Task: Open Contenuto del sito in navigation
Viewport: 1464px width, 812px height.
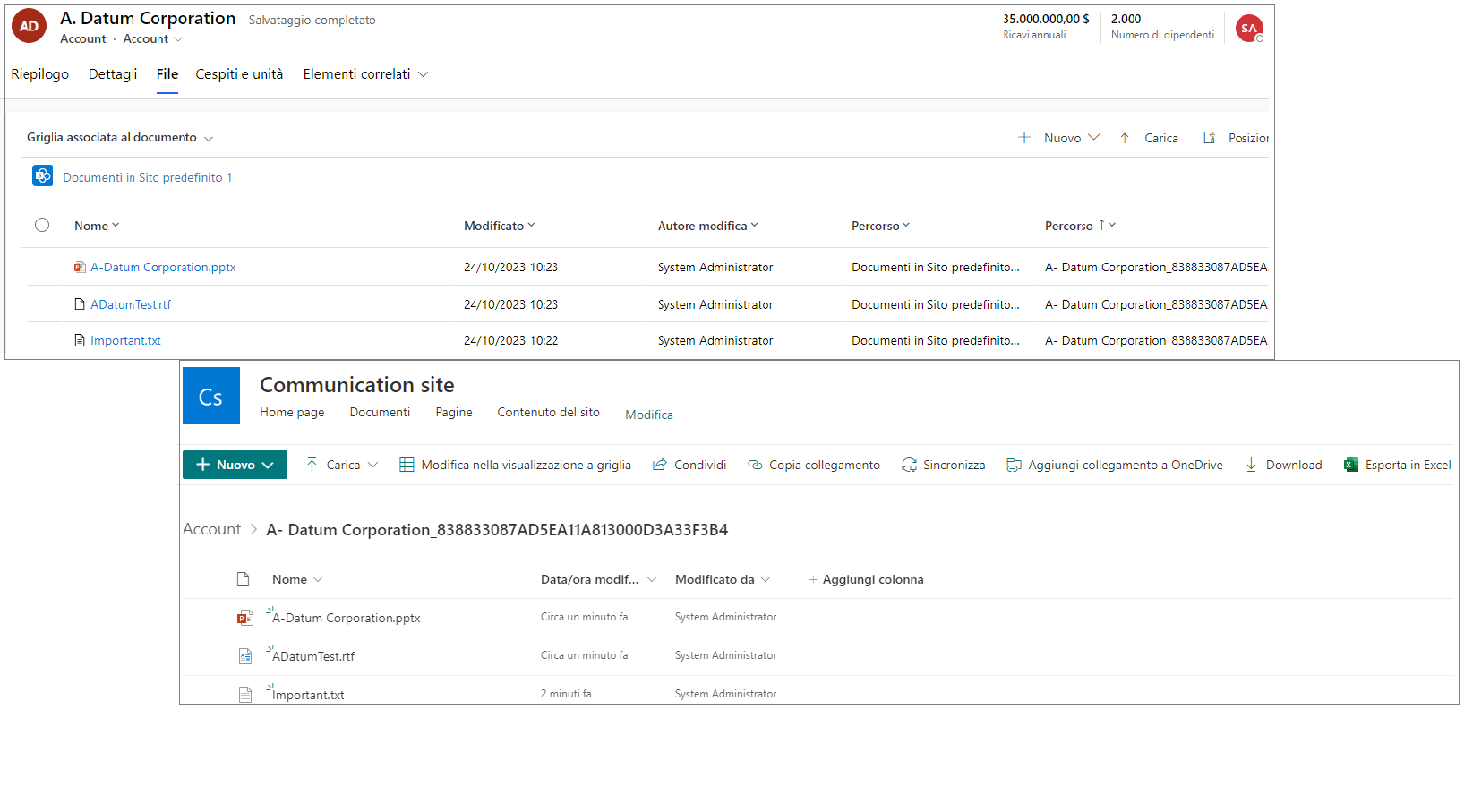Action: pos(549,413)
